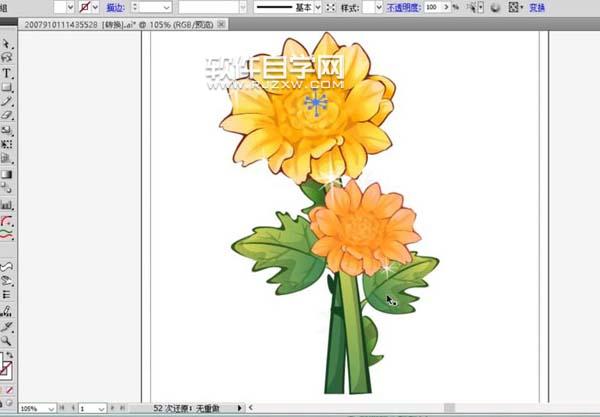Switch to the 2007910111435528 document tab
Screen dimensions: 600x417
tap(119, 25)
